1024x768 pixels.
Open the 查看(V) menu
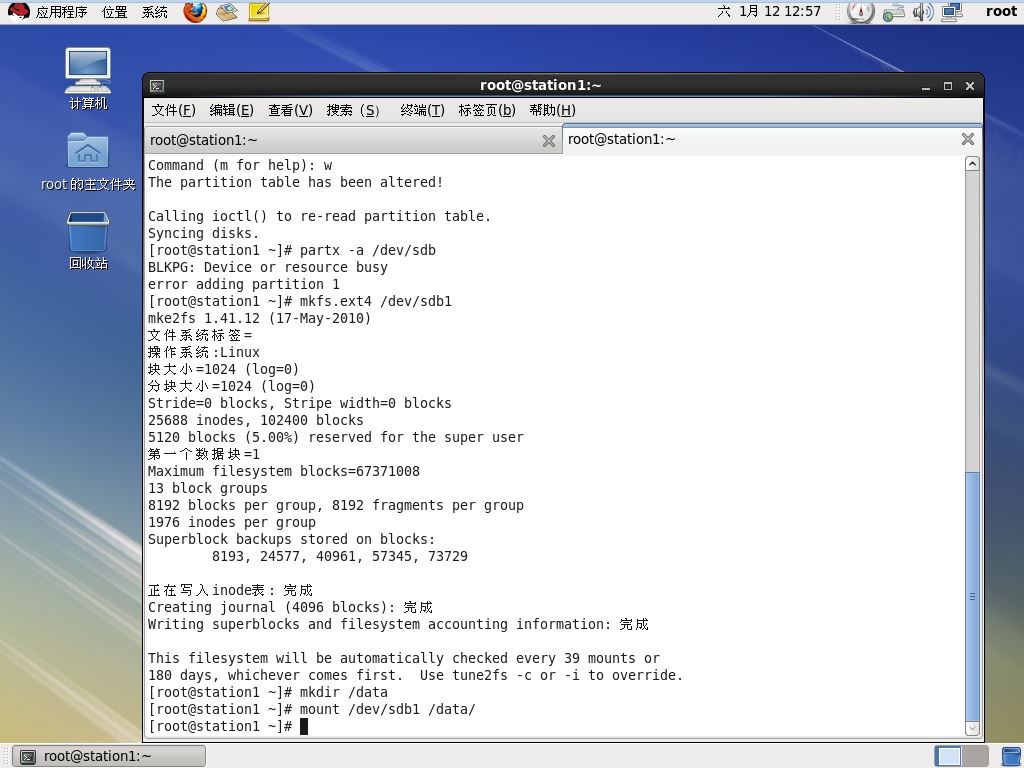point(290,110)
